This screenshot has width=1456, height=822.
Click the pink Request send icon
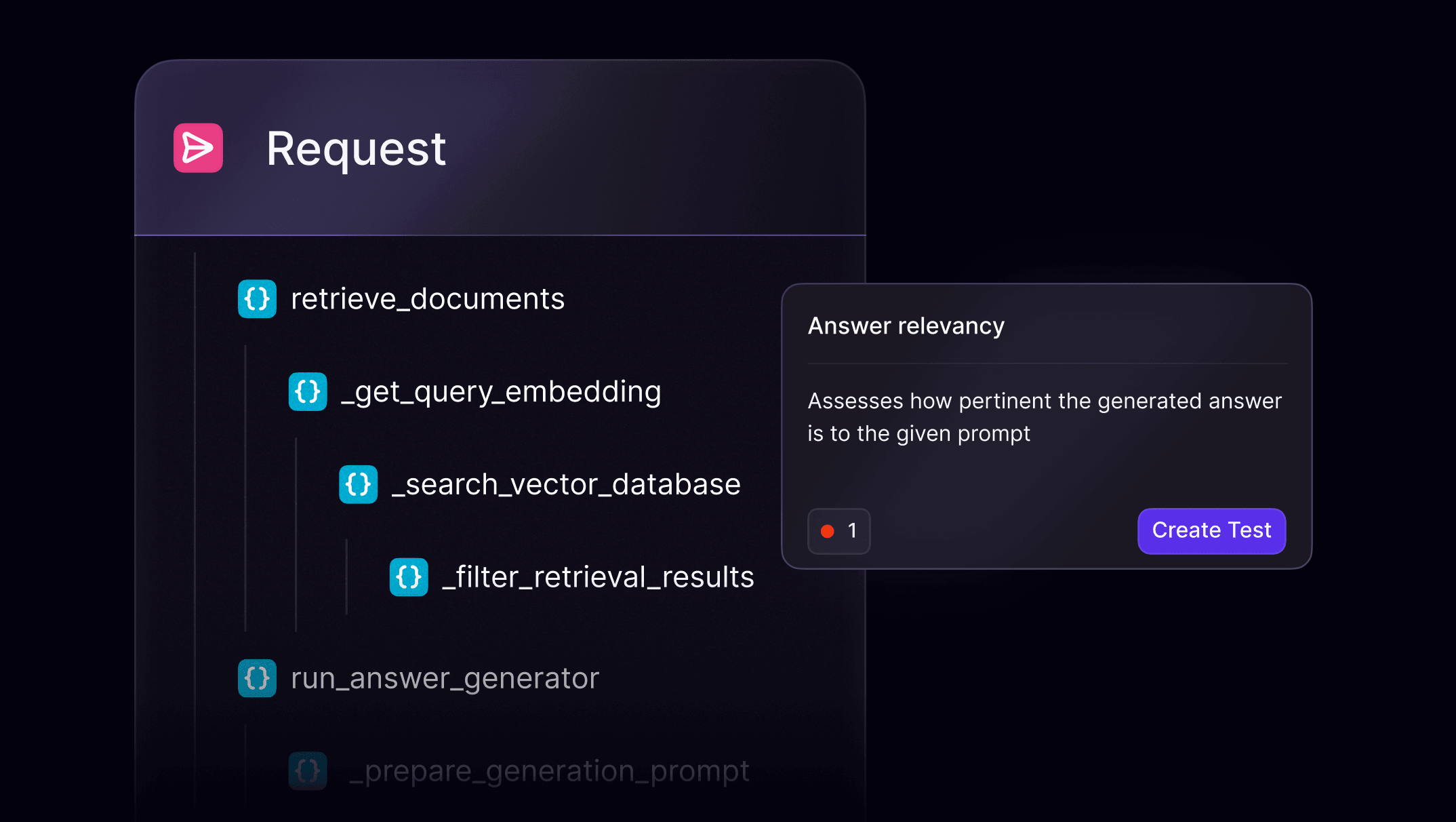(x=197, y=148)
